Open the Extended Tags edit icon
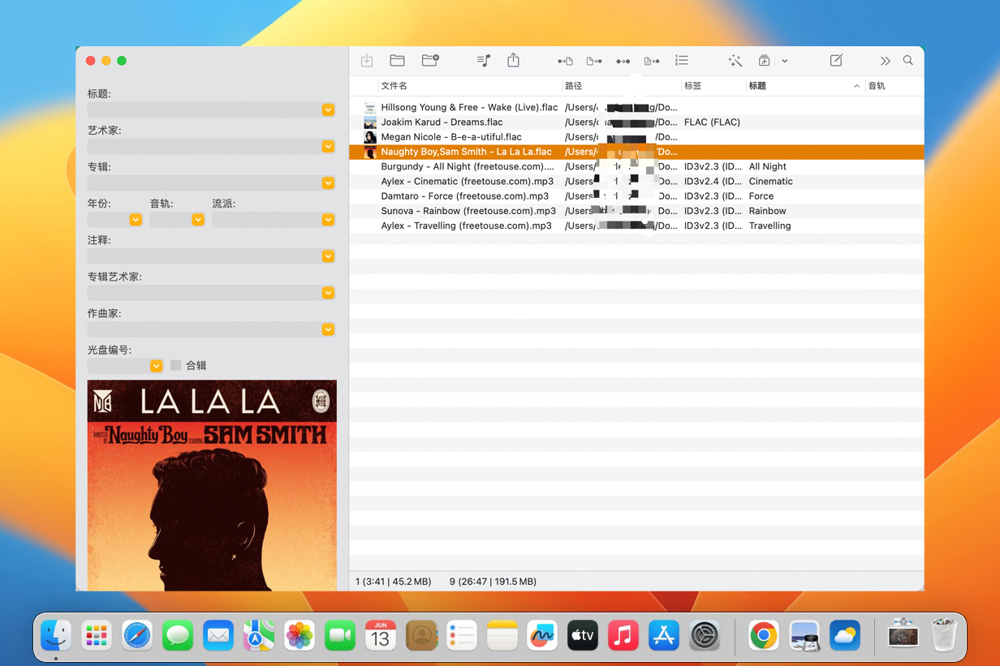This screenshot has width=1000, height=666. click(836, 61)
